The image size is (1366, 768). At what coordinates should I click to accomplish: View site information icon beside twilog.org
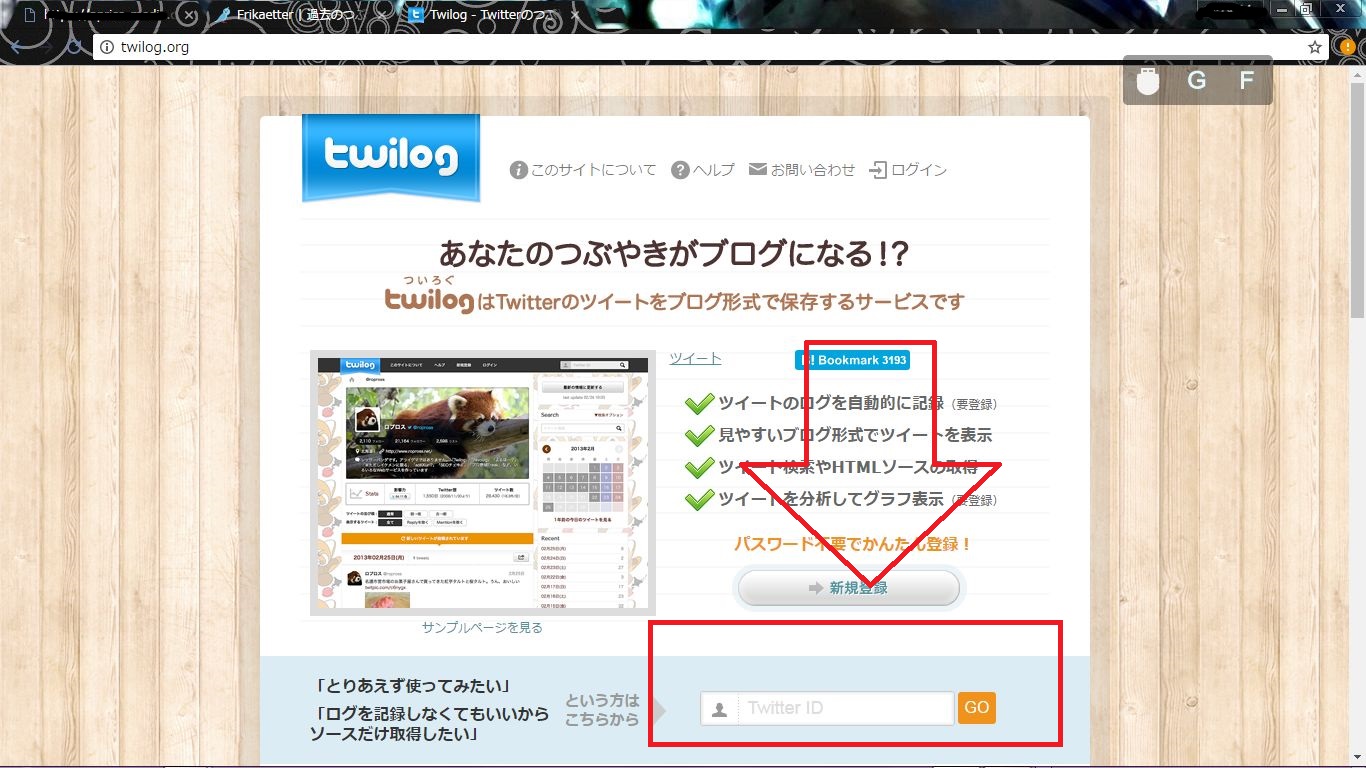107,47
